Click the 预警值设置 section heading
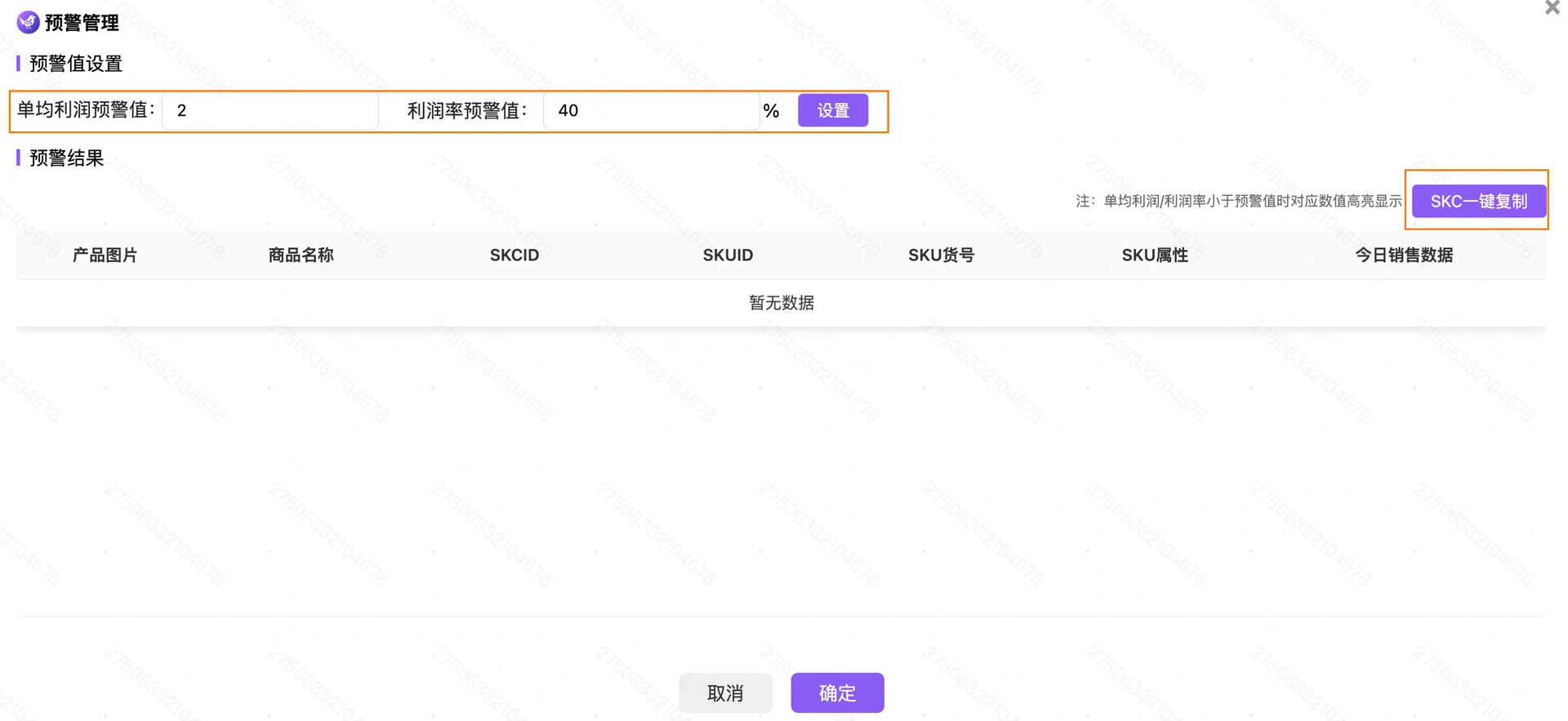The height and width of the screenshot is (721, 1568). click(x=76, y=64)
